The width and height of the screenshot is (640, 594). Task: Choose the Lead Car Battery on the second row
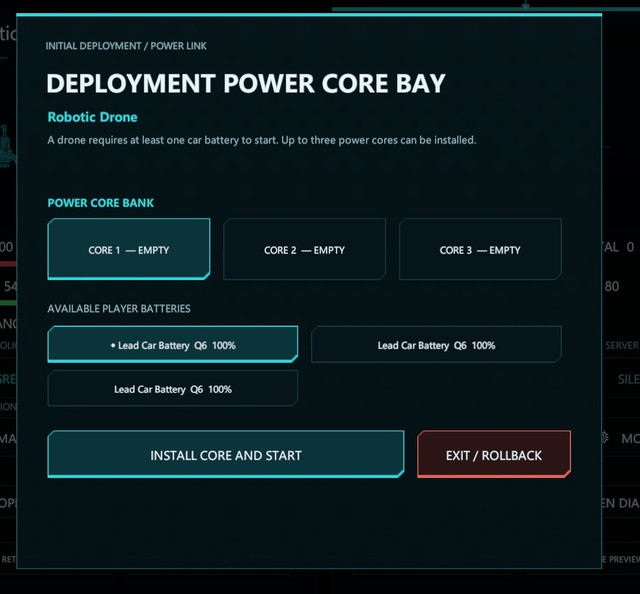click(x=173, y=388)
